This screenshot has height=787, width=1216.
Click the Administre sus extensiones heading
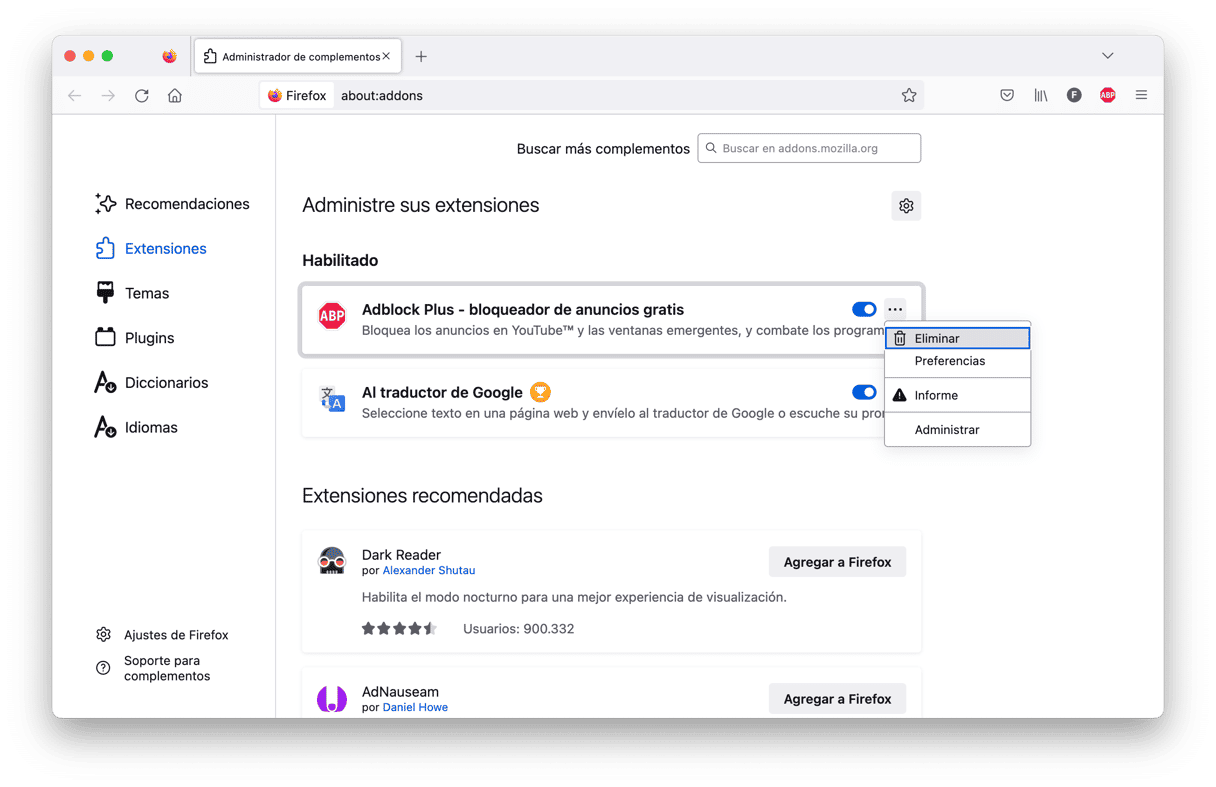(421, 206)
